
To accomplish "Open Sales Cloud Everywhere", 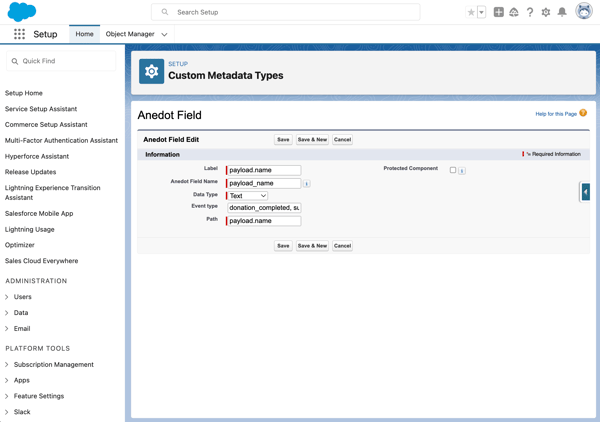I will [41, 261].
